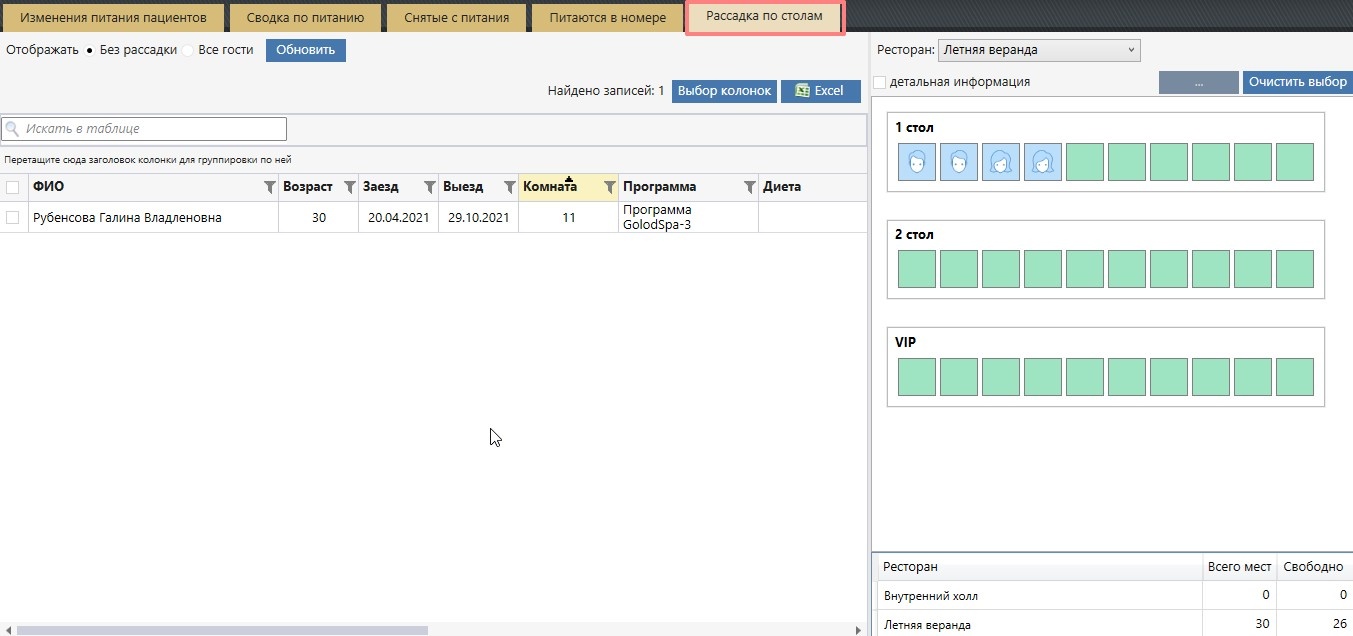This screenshot has width=1353, height=636.
Task: Open the filter for Возраст column
Action: coord(349,187)
